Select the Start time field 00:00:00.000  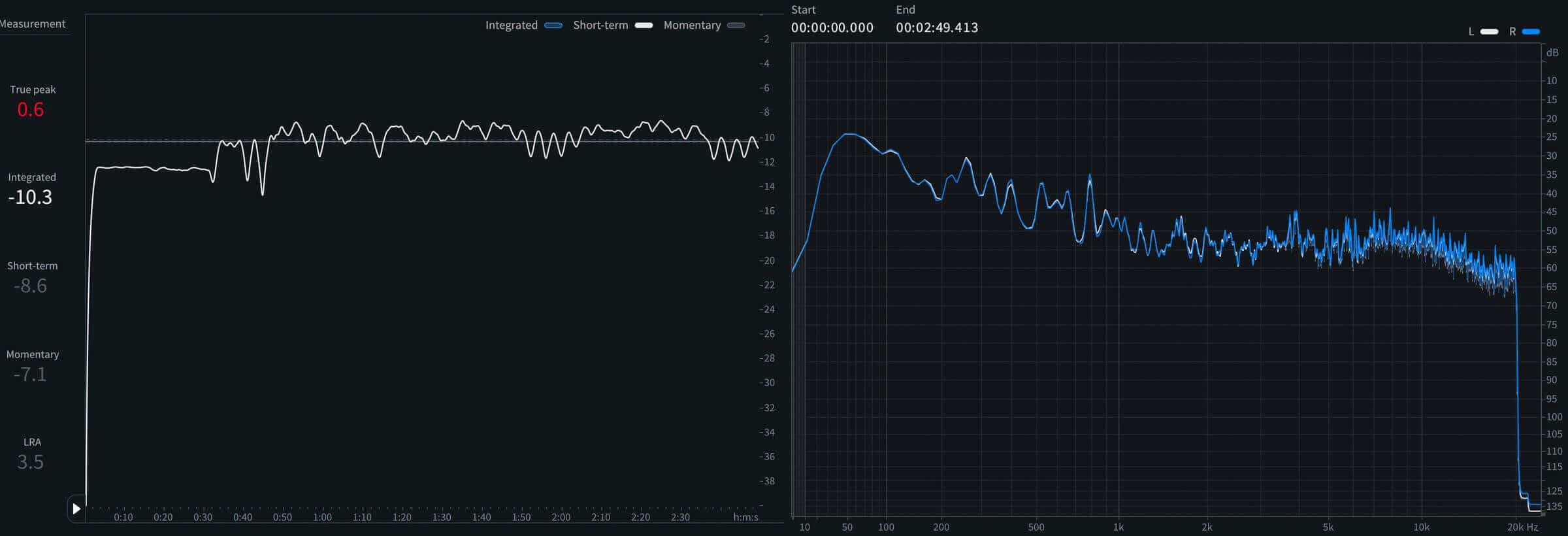[x=832, y=27]
